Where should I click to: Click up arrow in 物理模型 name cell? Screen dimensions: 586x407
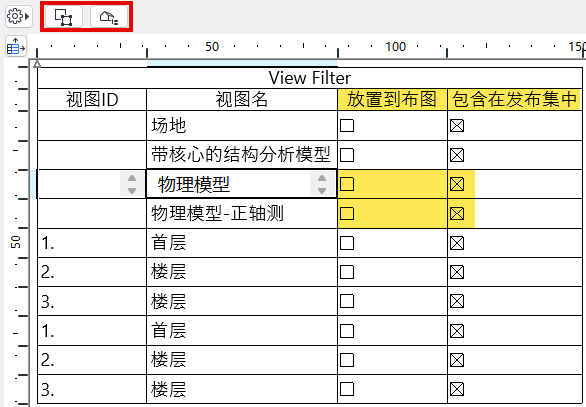tap(322, 178)
